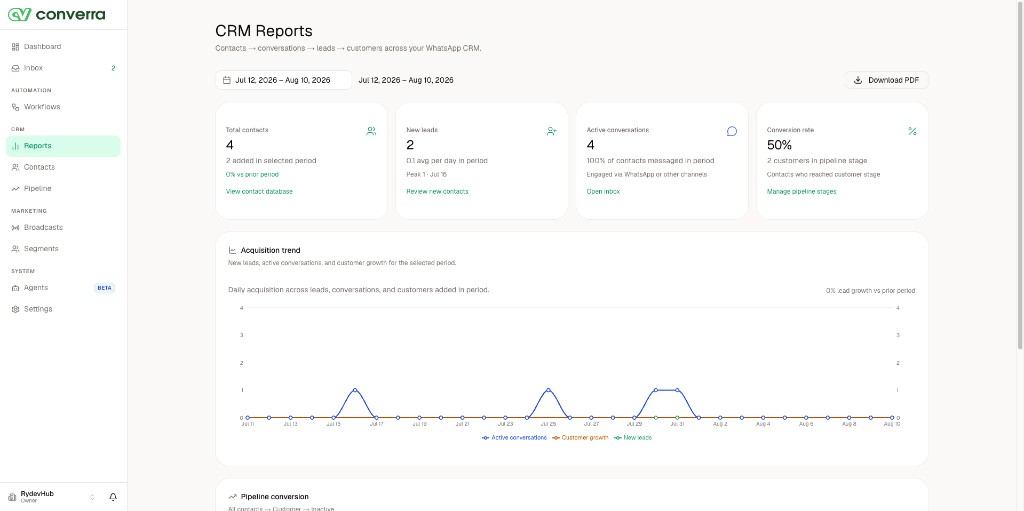
Task: Click the Inbox unread count 2
Action: [113, 68]
